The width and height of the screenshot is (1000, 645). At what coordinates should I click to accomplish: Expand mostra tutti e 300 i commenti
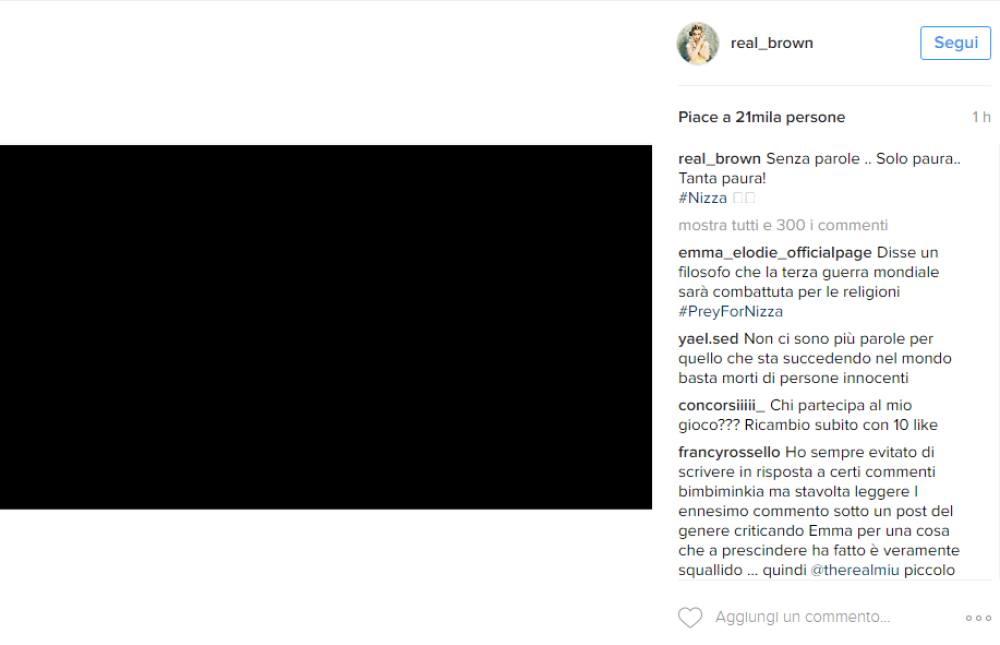783,225
